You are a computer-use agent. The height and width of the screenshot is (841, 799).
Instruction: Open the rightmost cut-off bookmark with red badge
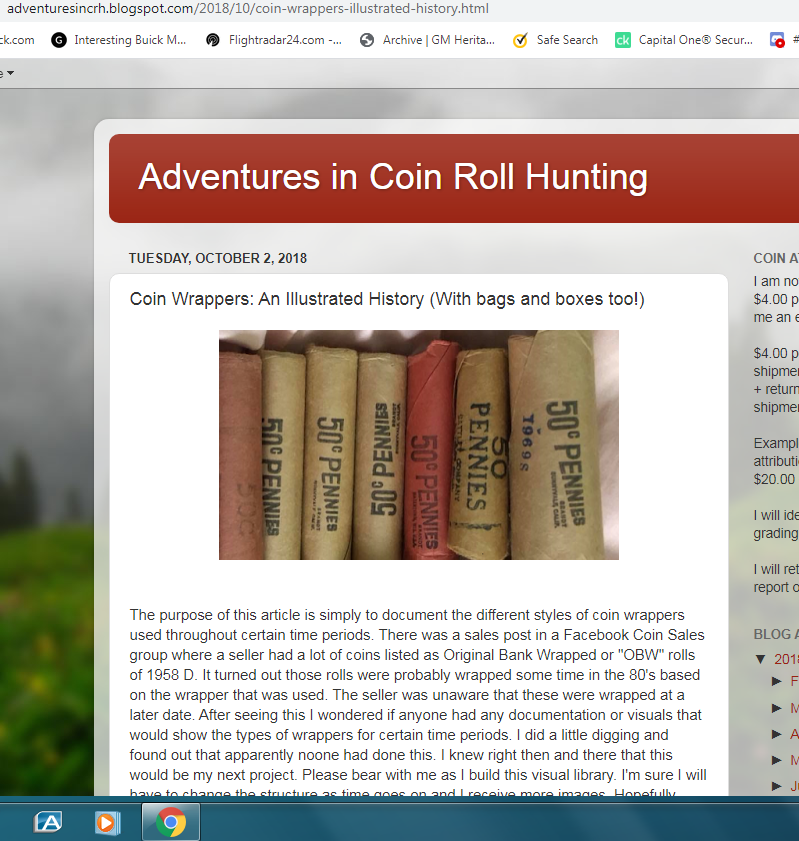777,40
